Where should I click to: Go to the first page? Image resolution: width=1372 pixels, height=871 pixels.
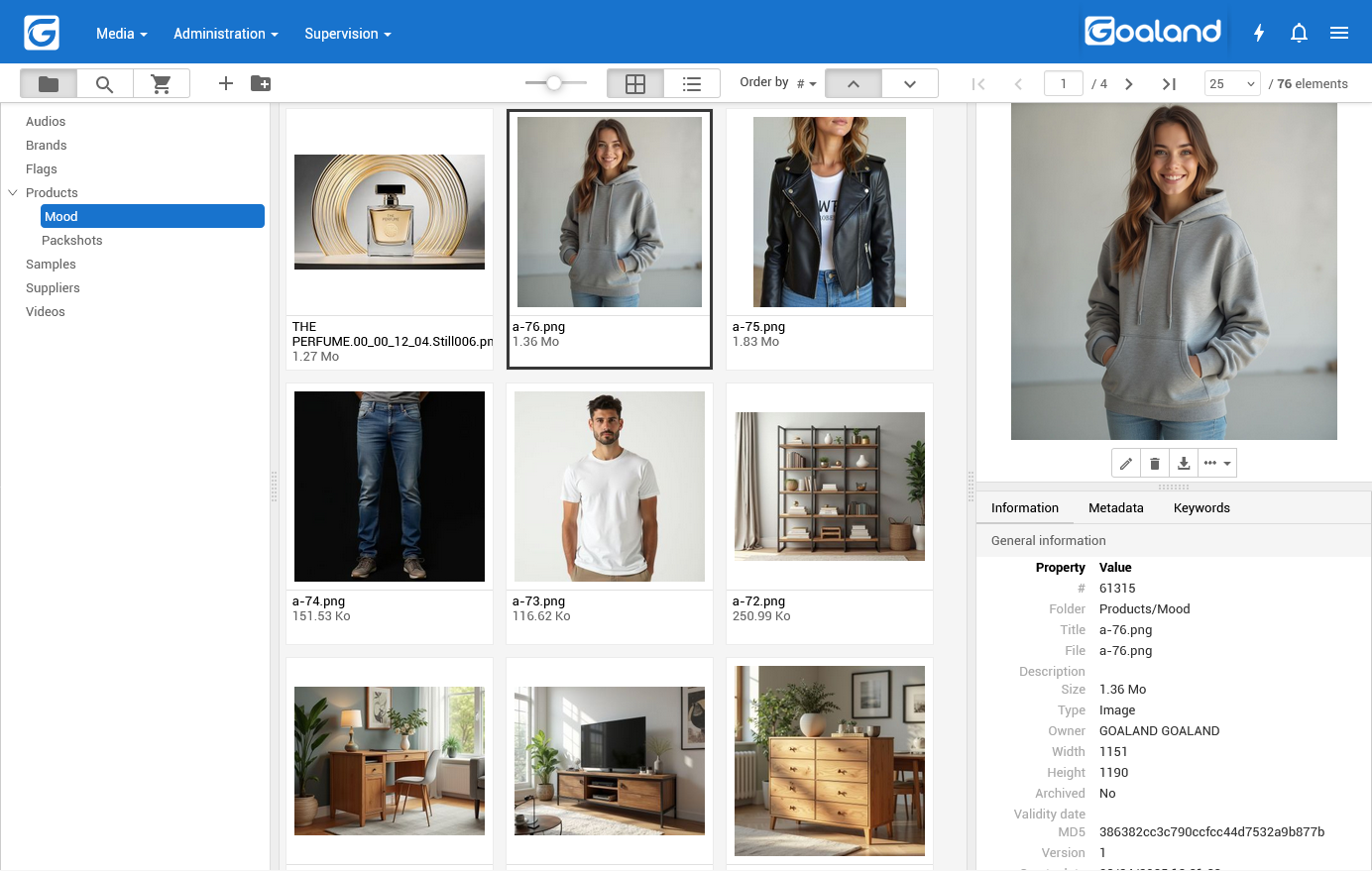click(x=978, y=84)
